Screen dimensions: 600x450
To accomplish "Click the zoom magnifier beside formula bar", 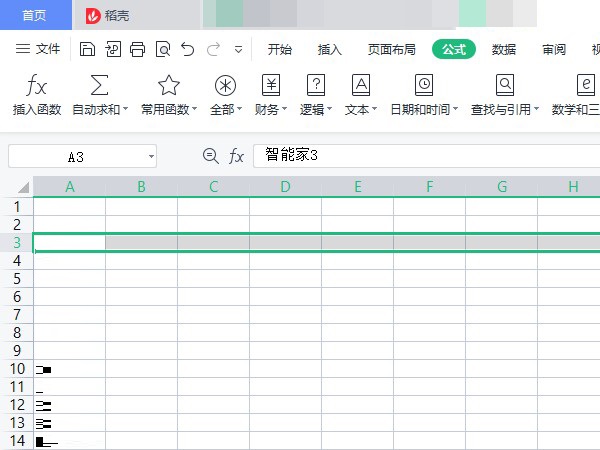I will point(210,155).
